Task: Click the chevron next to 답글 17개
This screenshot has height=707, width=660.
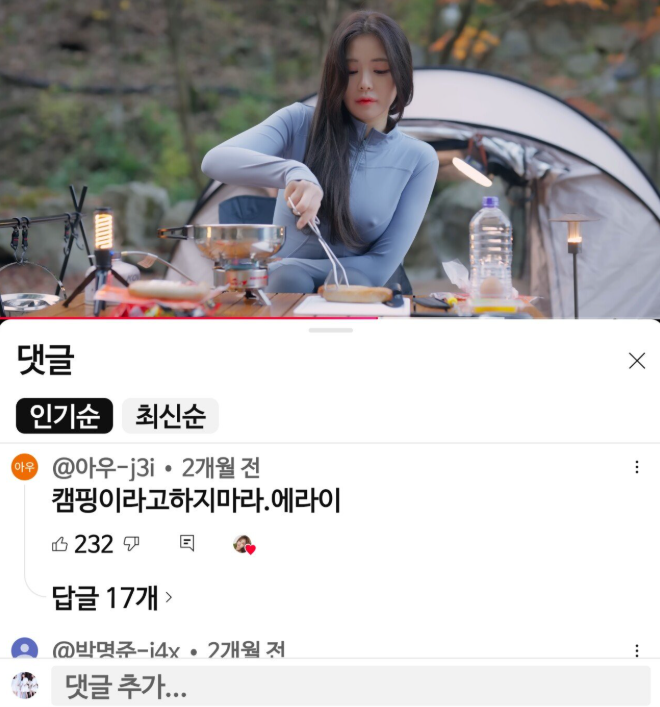Action: click(169, 597)
